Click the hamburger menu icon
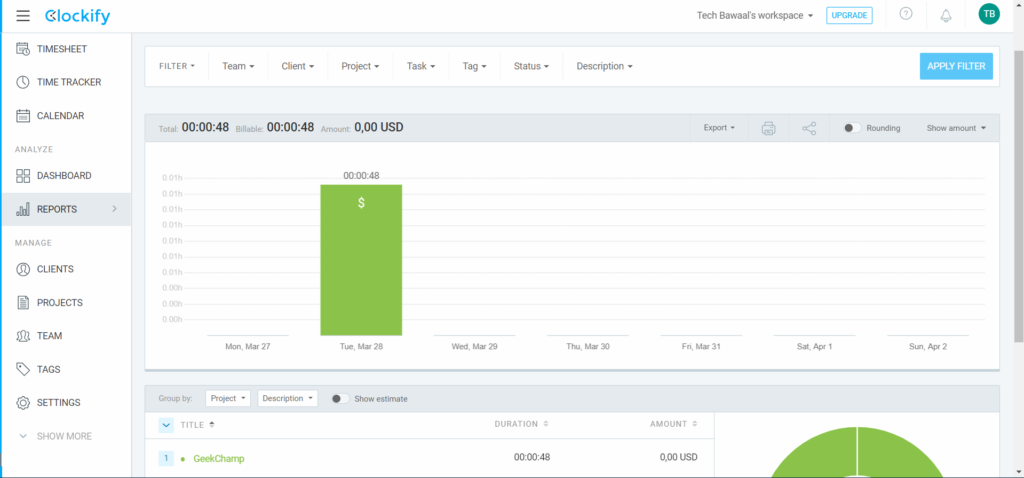 (23, 16)
